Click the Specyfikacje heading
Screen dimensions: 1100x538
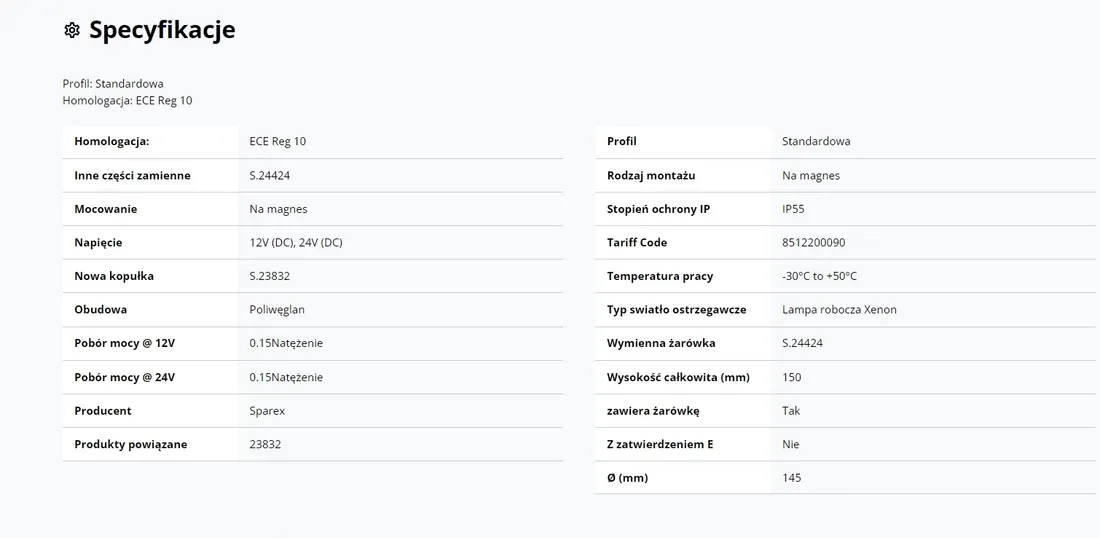(162, 30)
